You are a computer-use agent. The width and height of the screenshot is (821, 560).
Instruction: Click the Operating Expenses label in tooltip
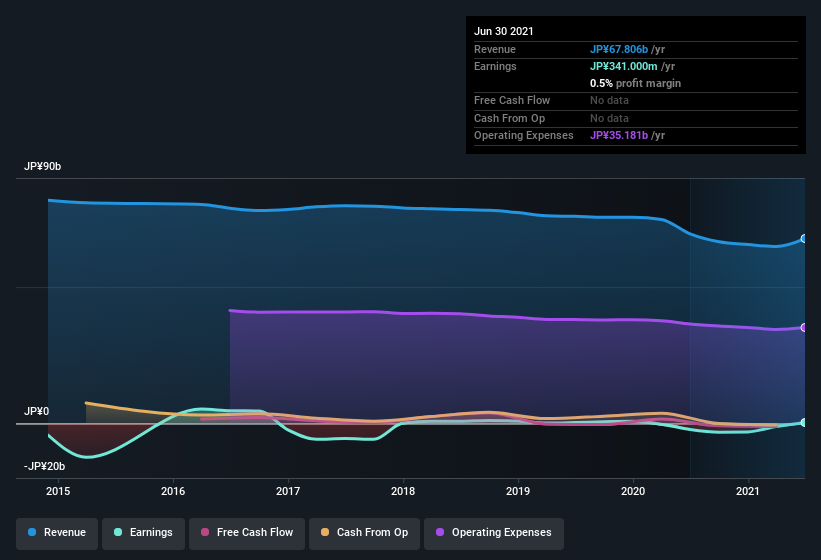[x=524, y=135]
